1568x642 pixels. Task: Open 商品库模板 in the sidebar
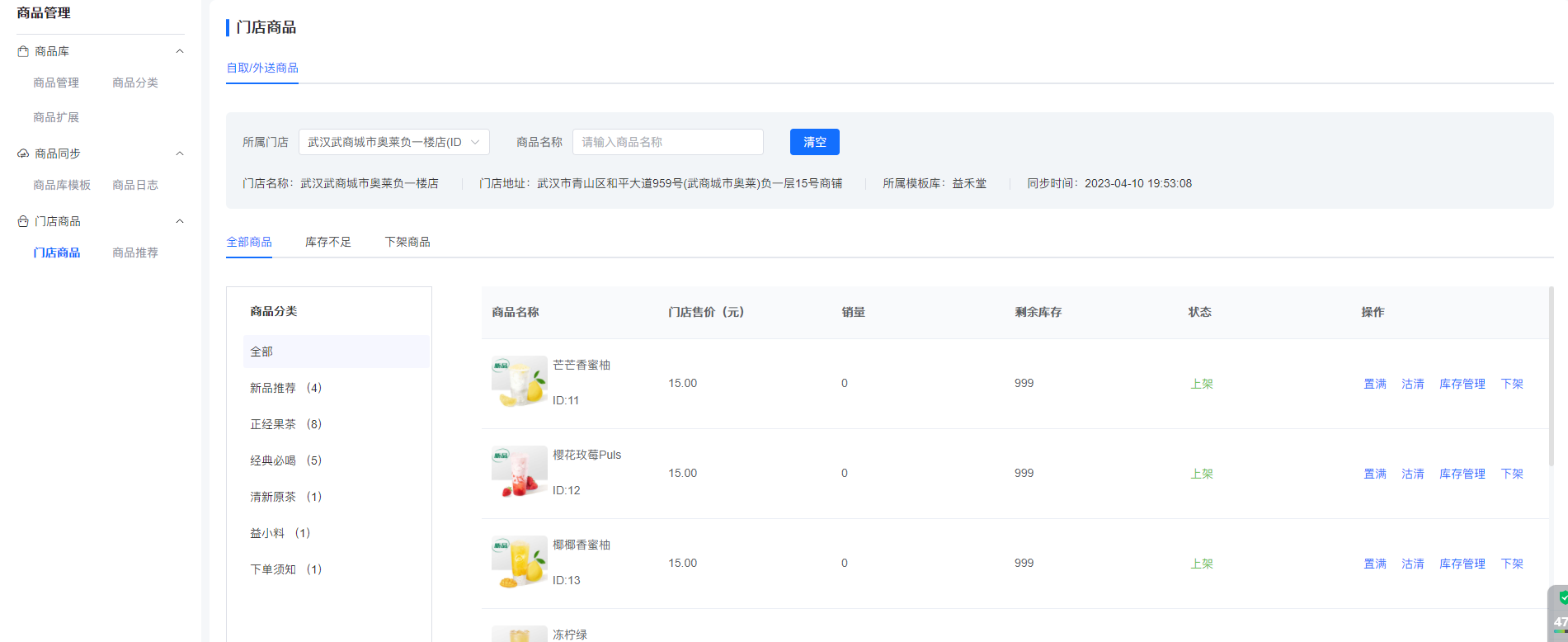pos(62,185)
